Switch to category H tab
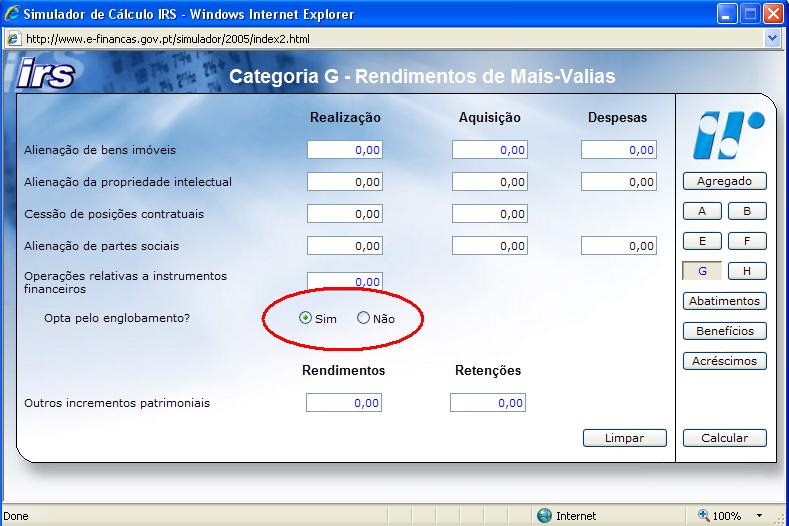 point(747,271)
